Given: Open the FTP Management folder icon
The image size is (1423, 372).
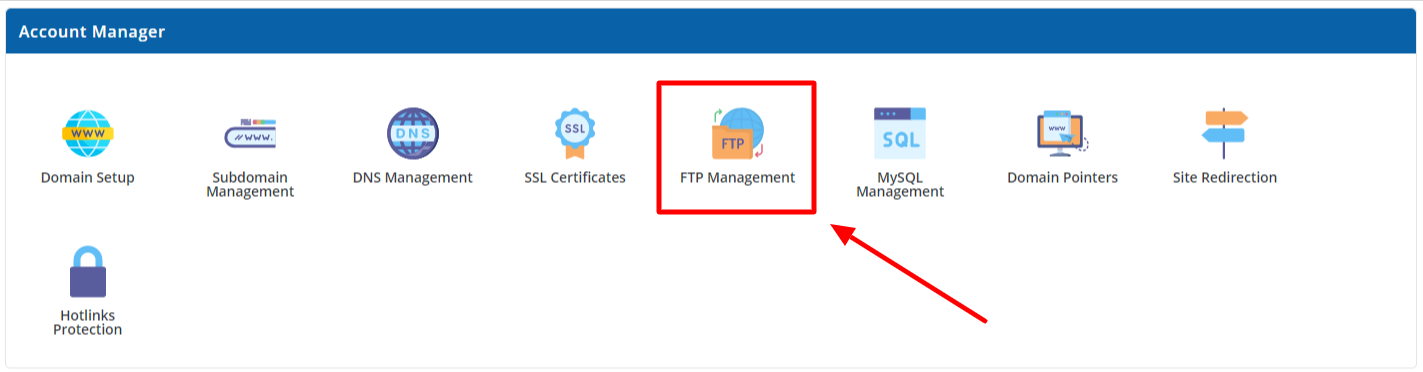Looking at the screenshot, I should click(738, 134).
